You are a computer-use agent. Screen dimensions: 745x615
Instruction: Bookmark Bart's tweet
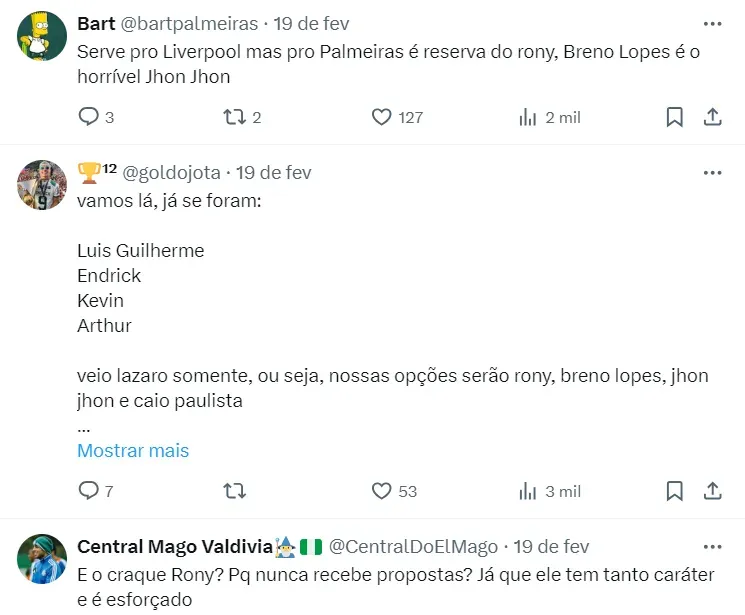pyautogui.click(x=675, y=117)
